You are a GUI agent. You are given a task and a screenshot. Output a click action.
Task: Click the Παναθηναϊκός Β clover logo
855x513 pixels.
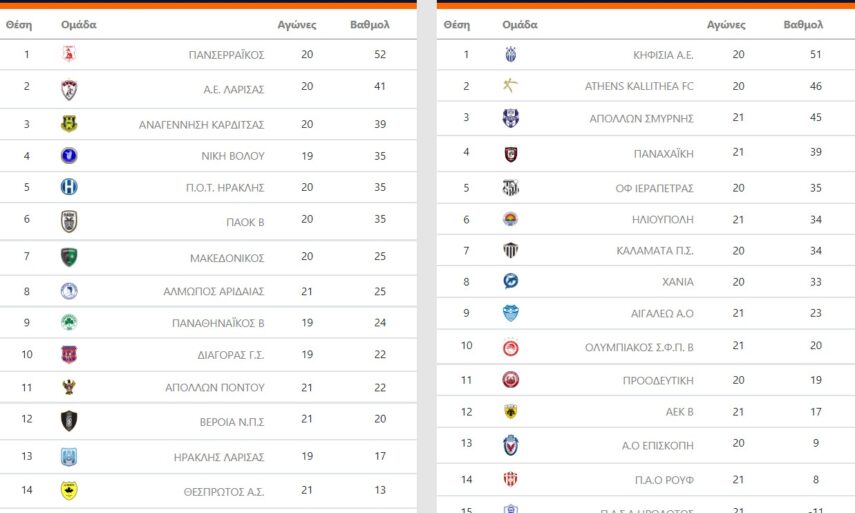69,322
